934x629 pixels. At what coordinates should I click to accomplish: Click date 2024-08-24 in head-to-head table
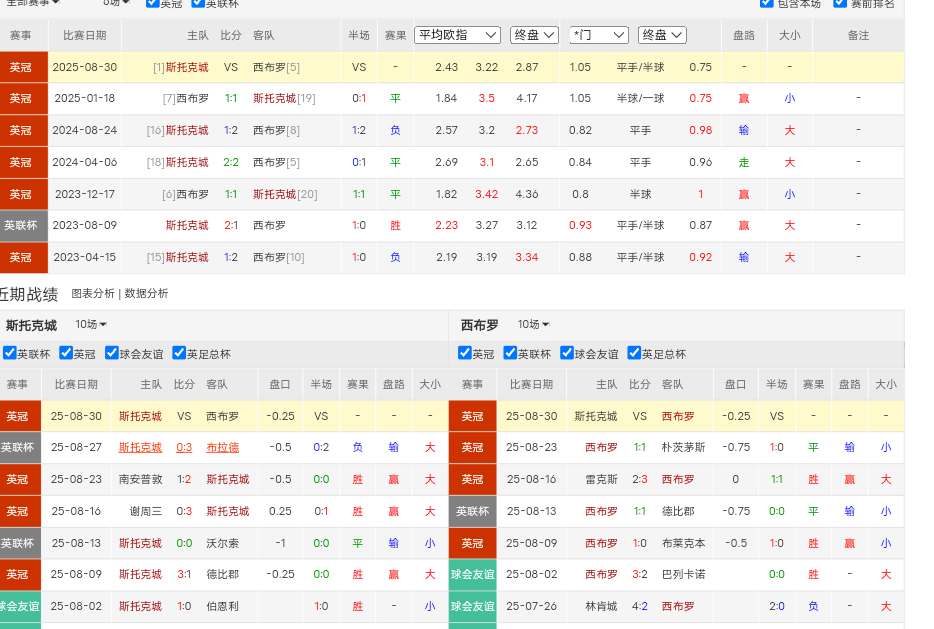(85, 130)
